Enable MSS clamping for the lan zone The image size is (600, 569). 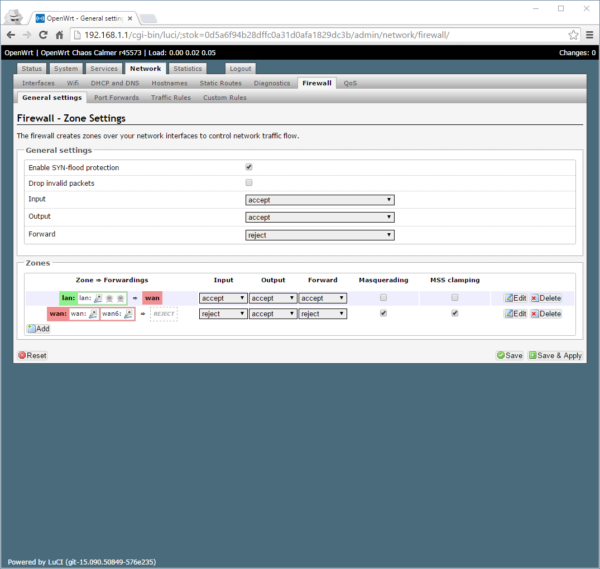coord(455,298)
